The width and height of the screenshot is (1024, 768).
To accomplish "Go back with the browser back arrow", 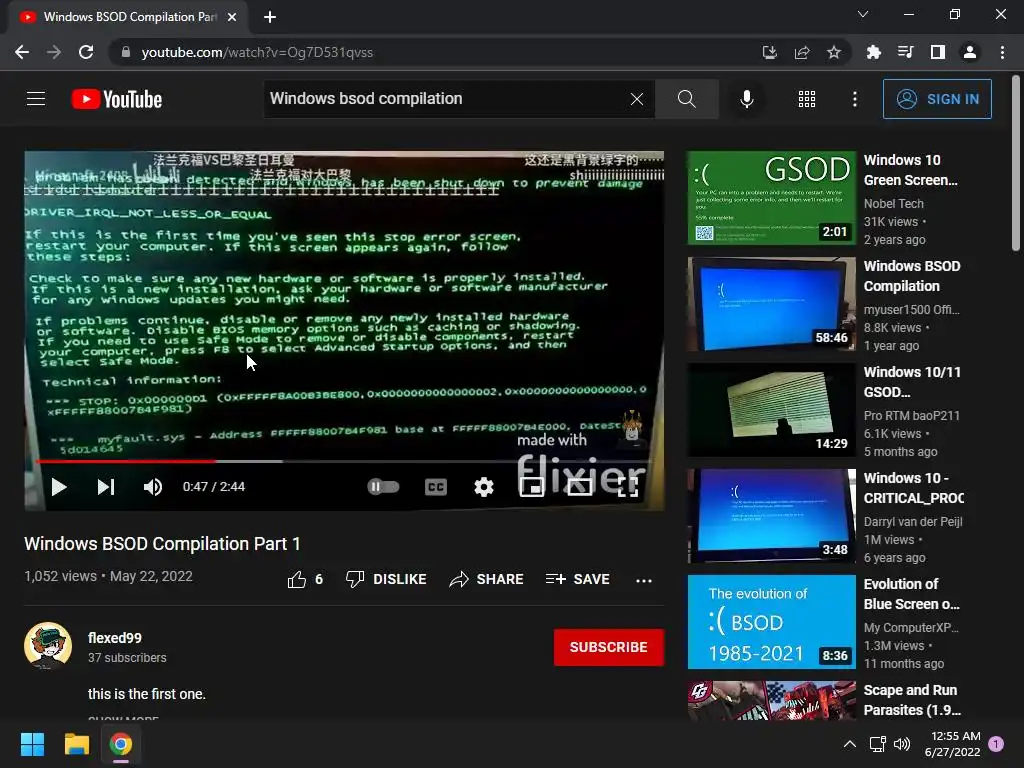I will pyautogui.click(x=22, y=52).
